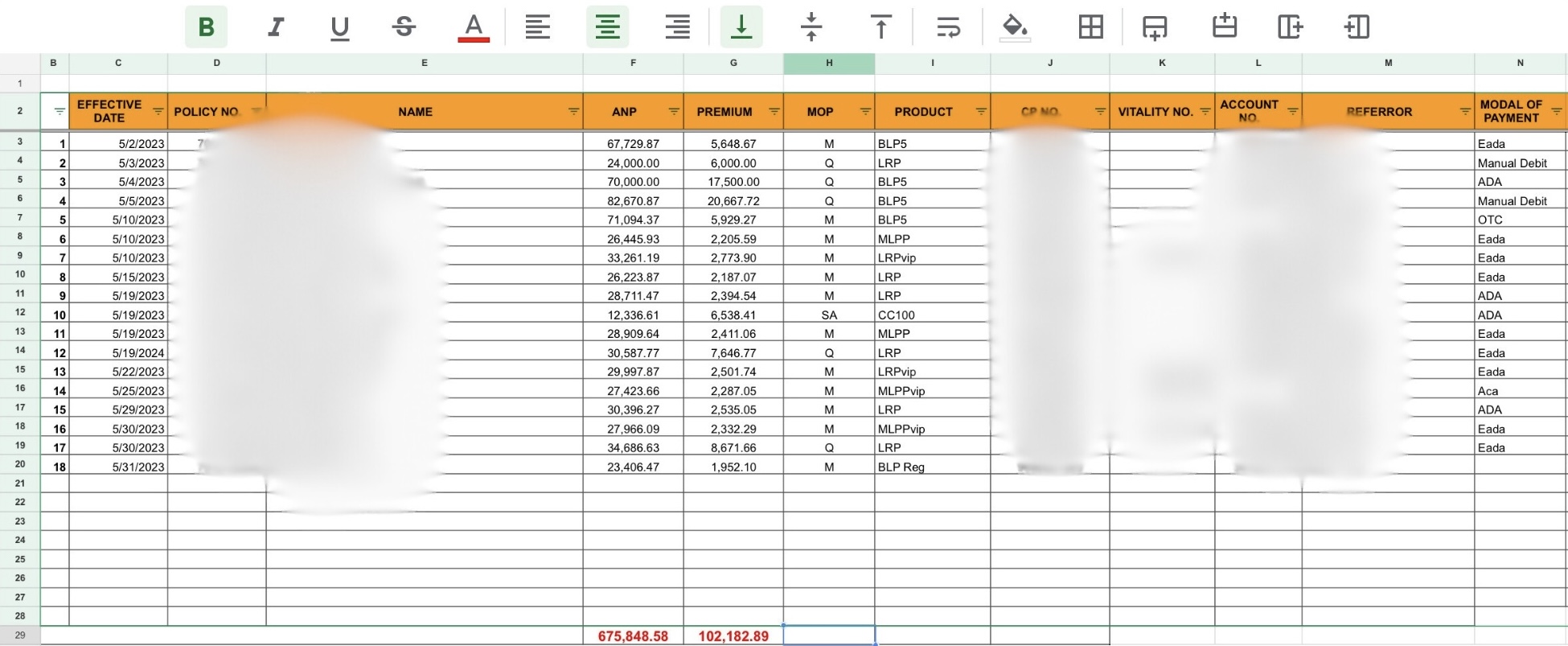This screenshot has height=646, width=1568.
Task: Insert a row above
Action: (1225, 27)
